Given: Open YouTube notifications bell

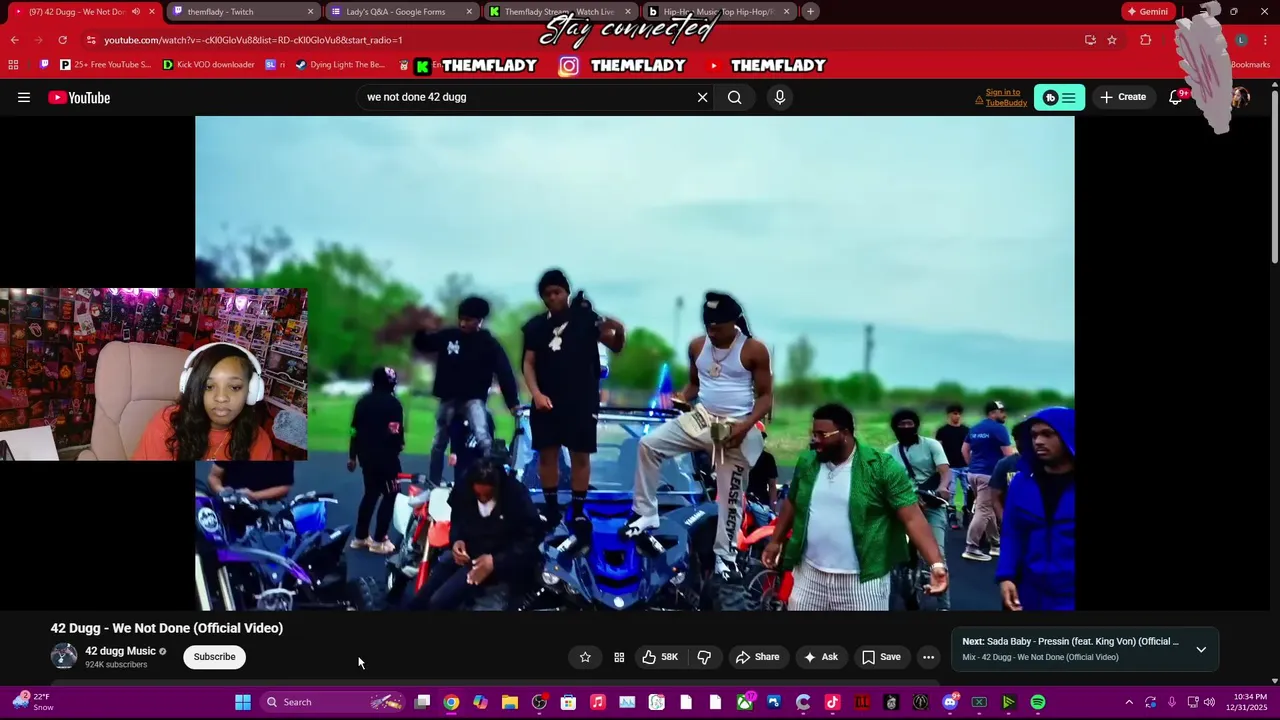Looking at the screenshot, I should (1176, 97).
